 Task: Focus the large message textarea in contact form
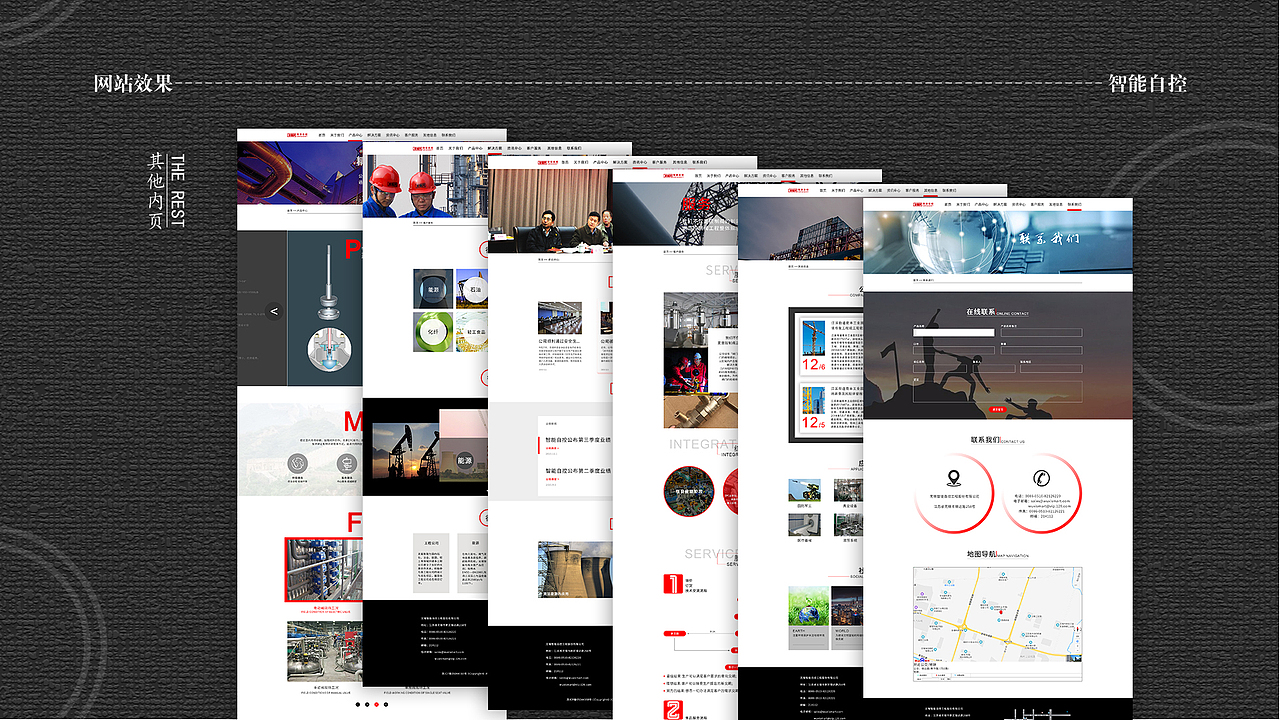click(x=997, y=390)
